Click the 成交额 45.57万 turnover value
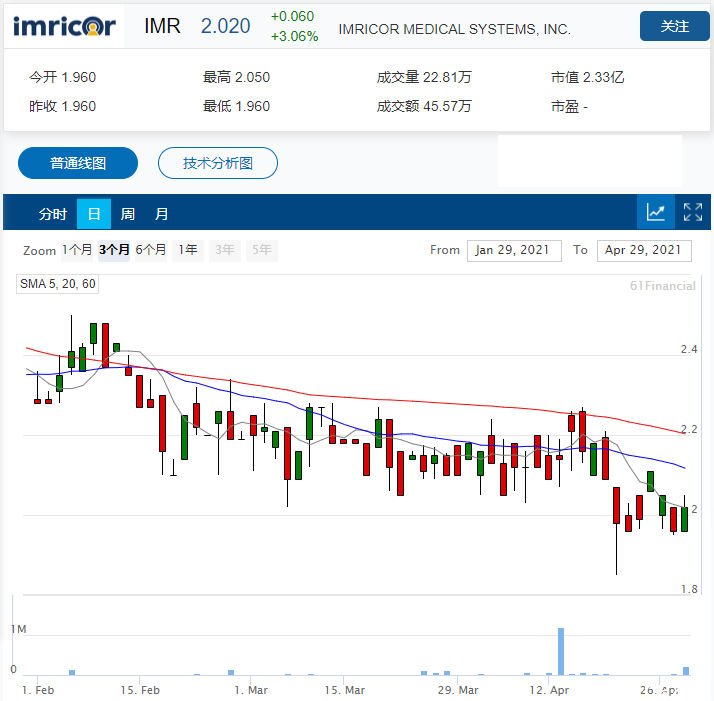Viewport: 714px width, 701px height. (423, 106)
